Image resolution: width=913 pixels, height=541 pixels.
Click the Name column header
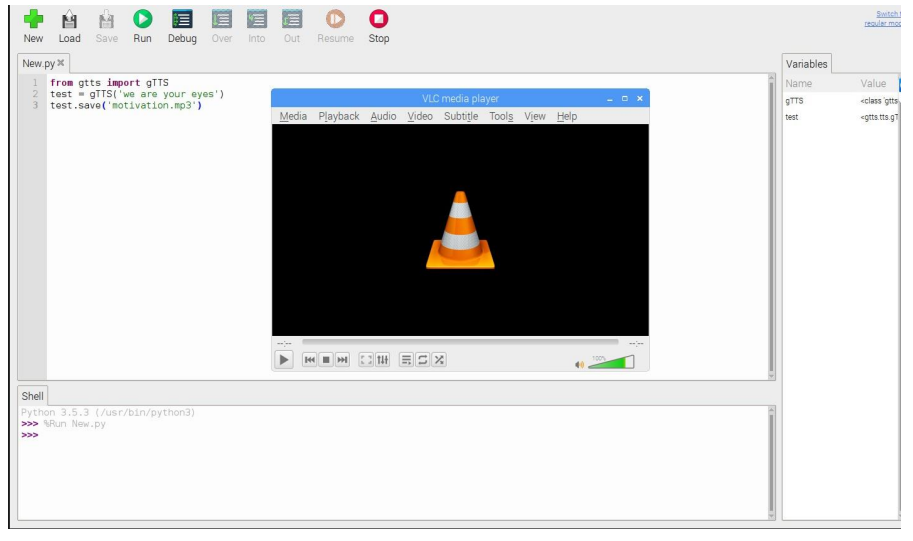tap(798, 83)
